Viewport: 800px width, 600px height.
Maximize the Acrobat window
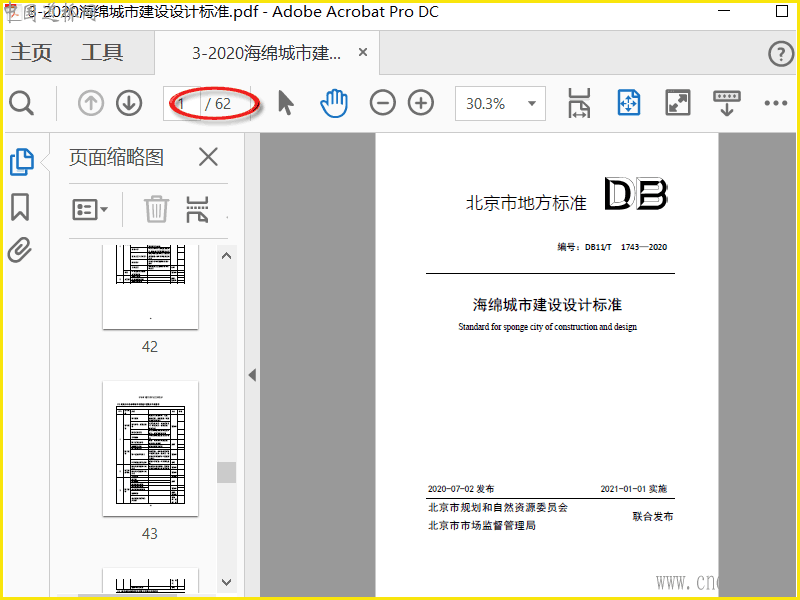(782, 11)
